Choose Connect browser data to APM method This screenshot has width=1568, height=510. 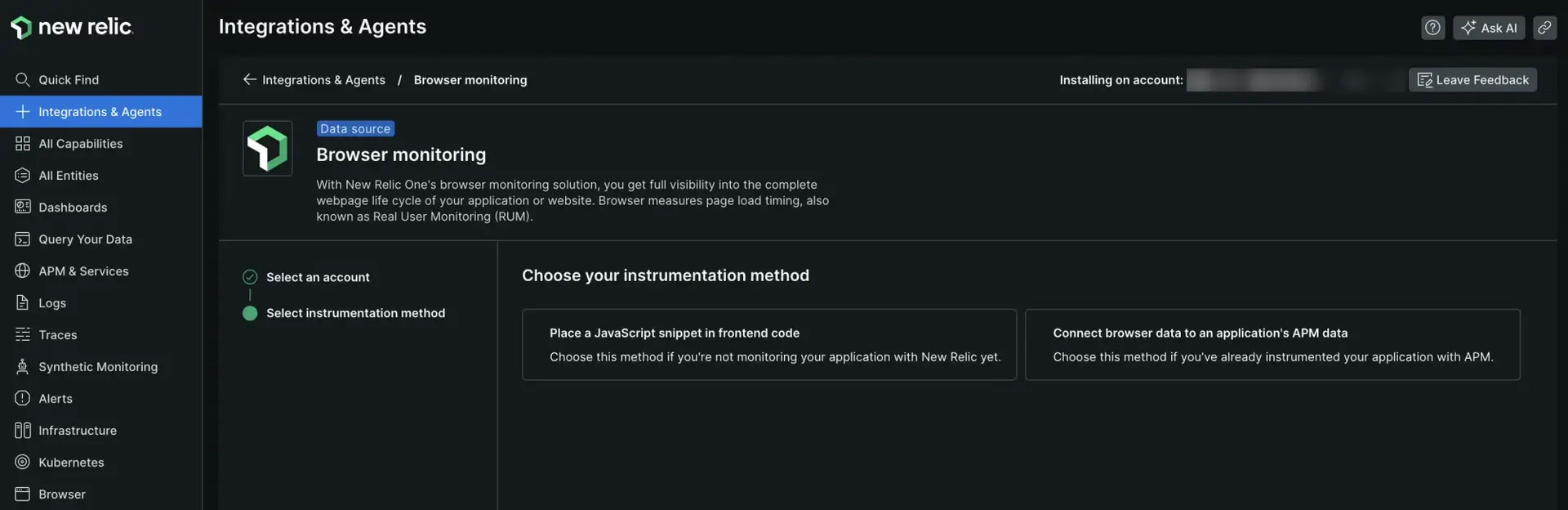[1272, 344]
